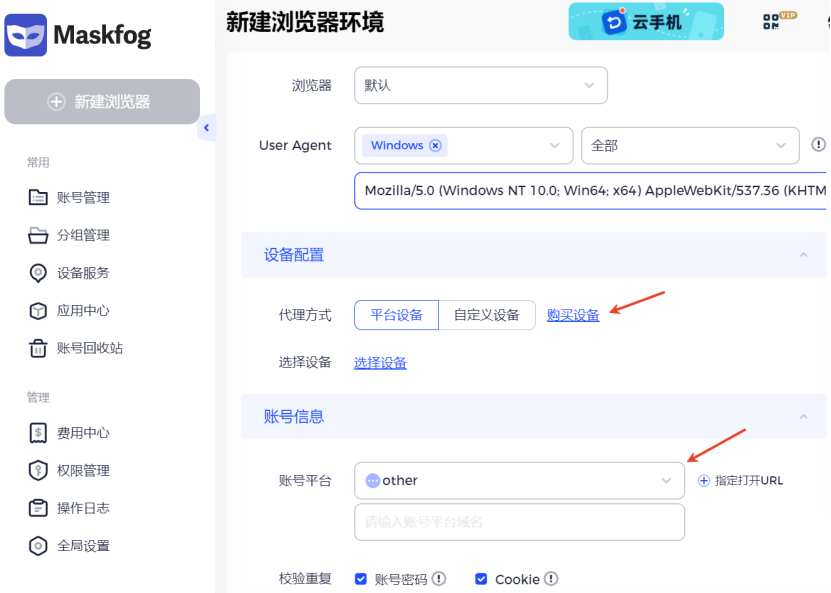
Task: Collapse the 设备配置 section
Action: (803, 255)
